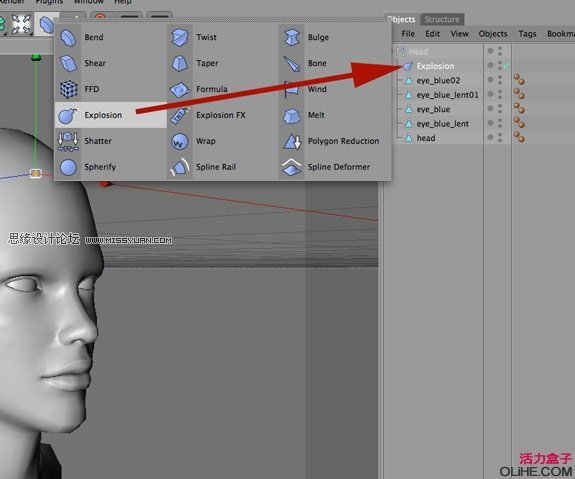The image size is (575, 479).
Task: Select the Spline Deformer icon
Action: pos(292,167)
